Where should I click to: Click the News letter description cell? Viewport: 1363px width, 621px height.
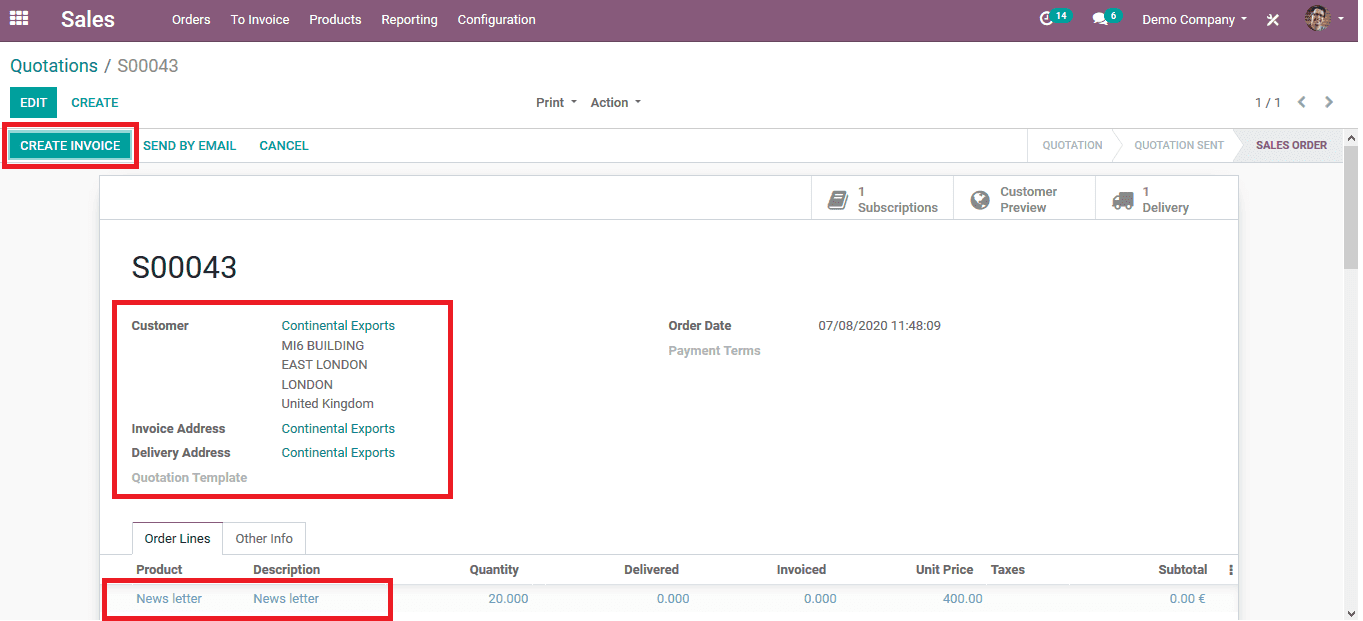[x=286, y=599]
